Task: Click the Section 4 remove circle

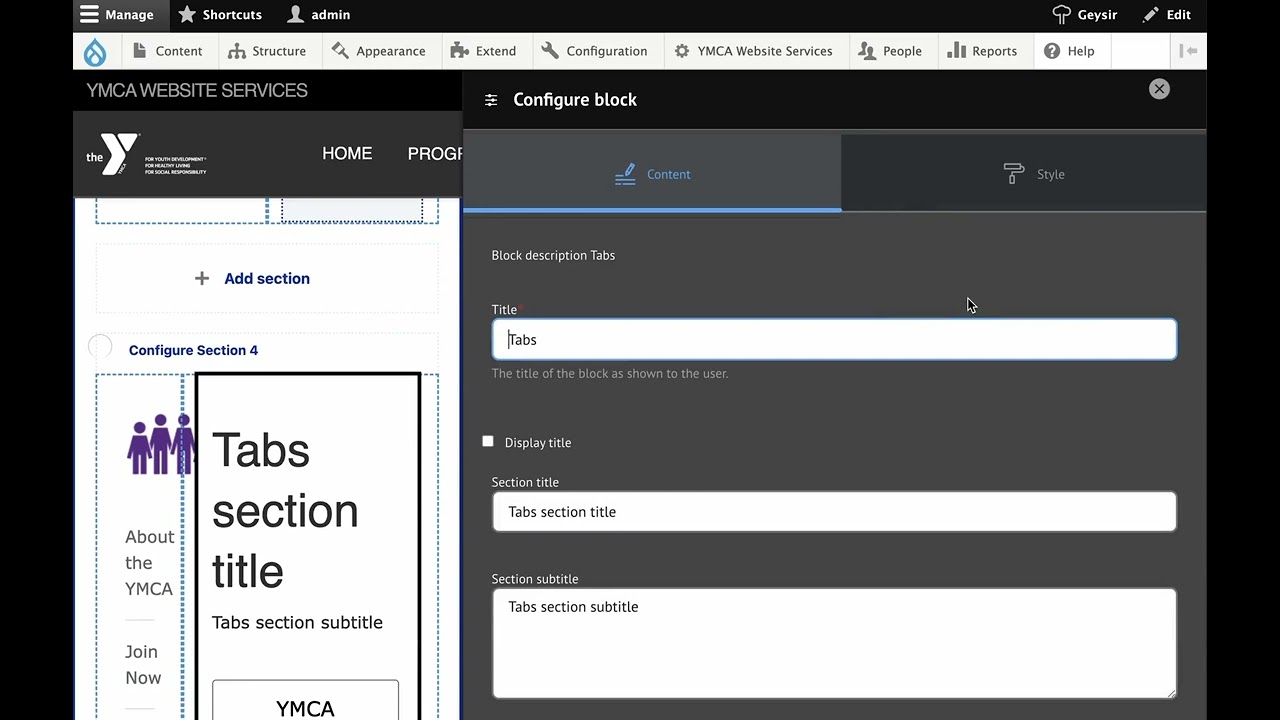Action: (x=100, y=347)
